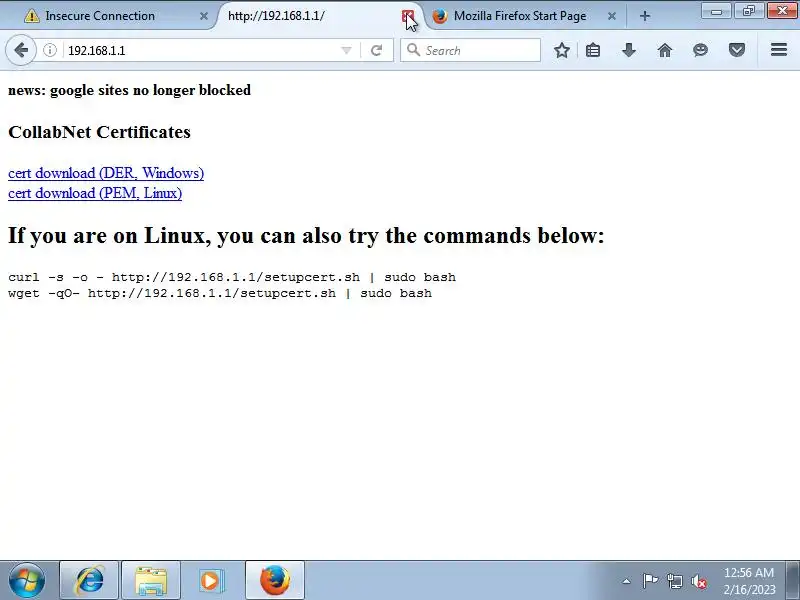Open the Downloads arrow panel
This screenshot has height=600, width=800.
tap(629, 50)
